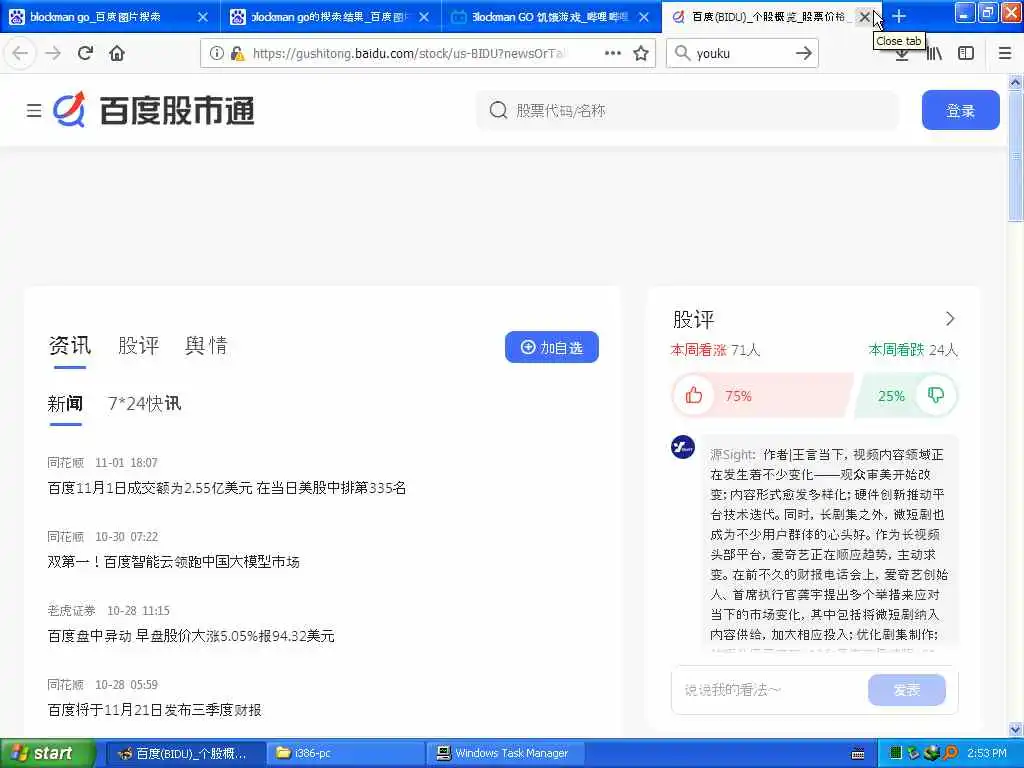This screenshot has height=768, width=1024.
Task: Switch to i386-pc folder in taskbar
Action: coord(346,753)
